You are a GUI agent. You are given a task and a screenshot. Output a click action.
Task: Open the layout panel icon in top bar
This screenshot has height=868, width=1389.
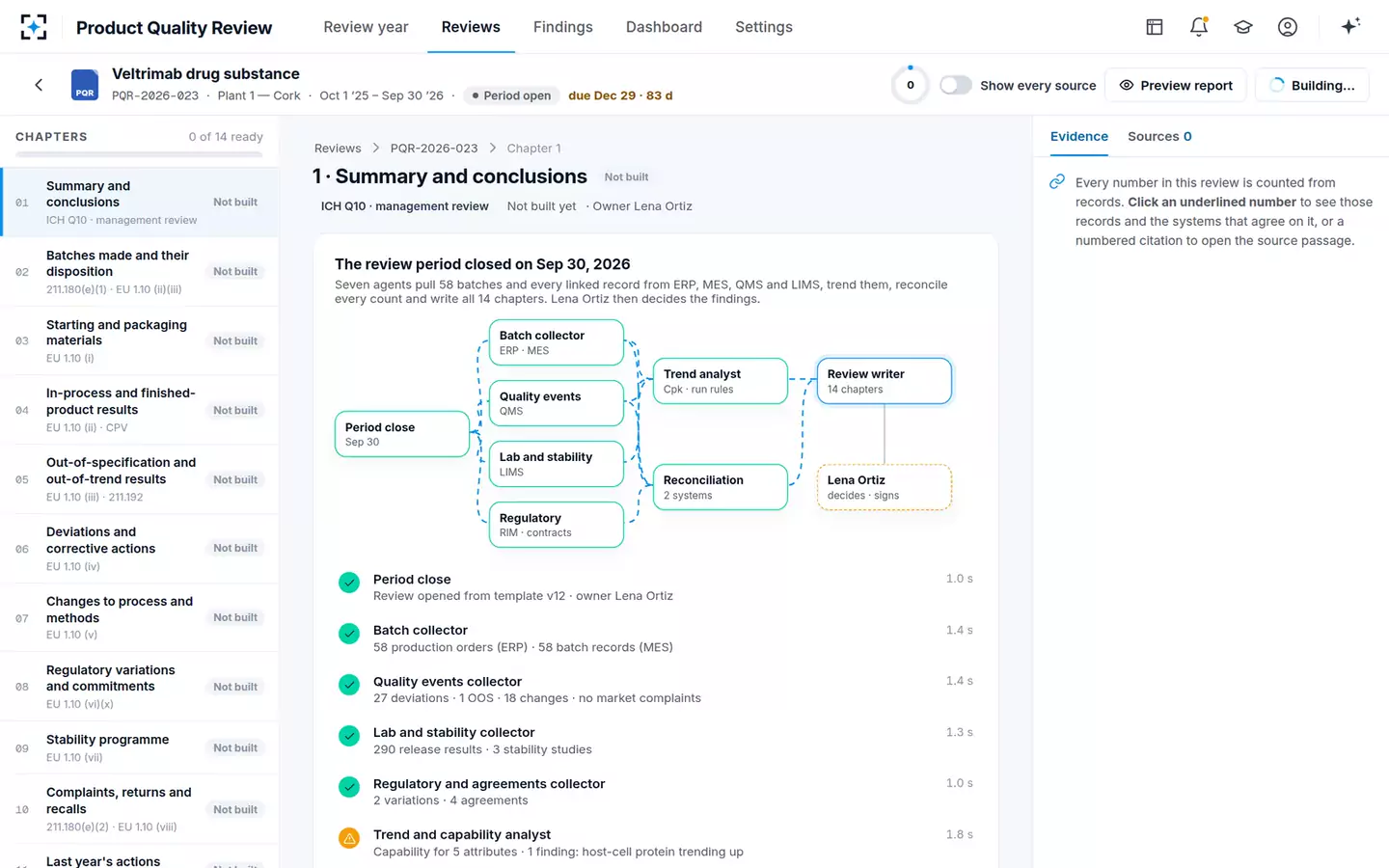click(x=1155, y=27)
